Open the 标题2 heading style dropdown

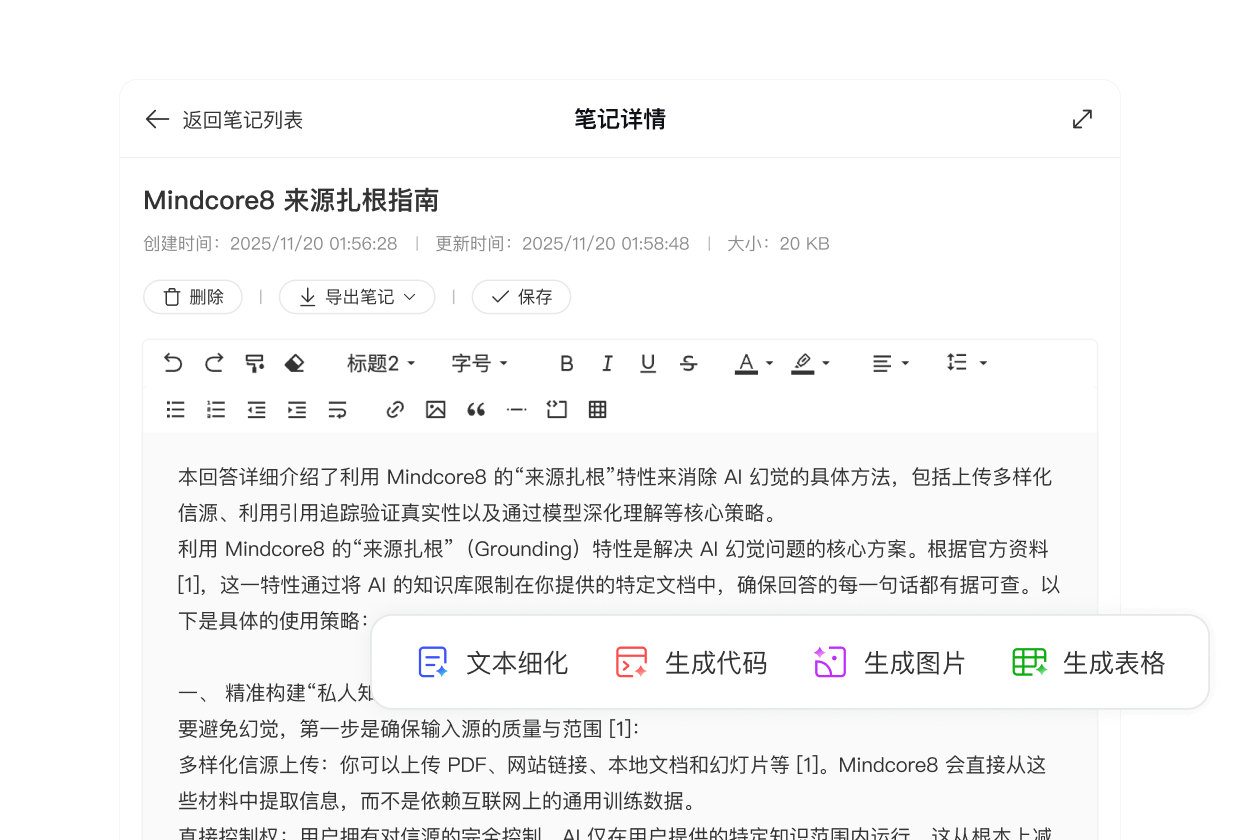[381, 363]
